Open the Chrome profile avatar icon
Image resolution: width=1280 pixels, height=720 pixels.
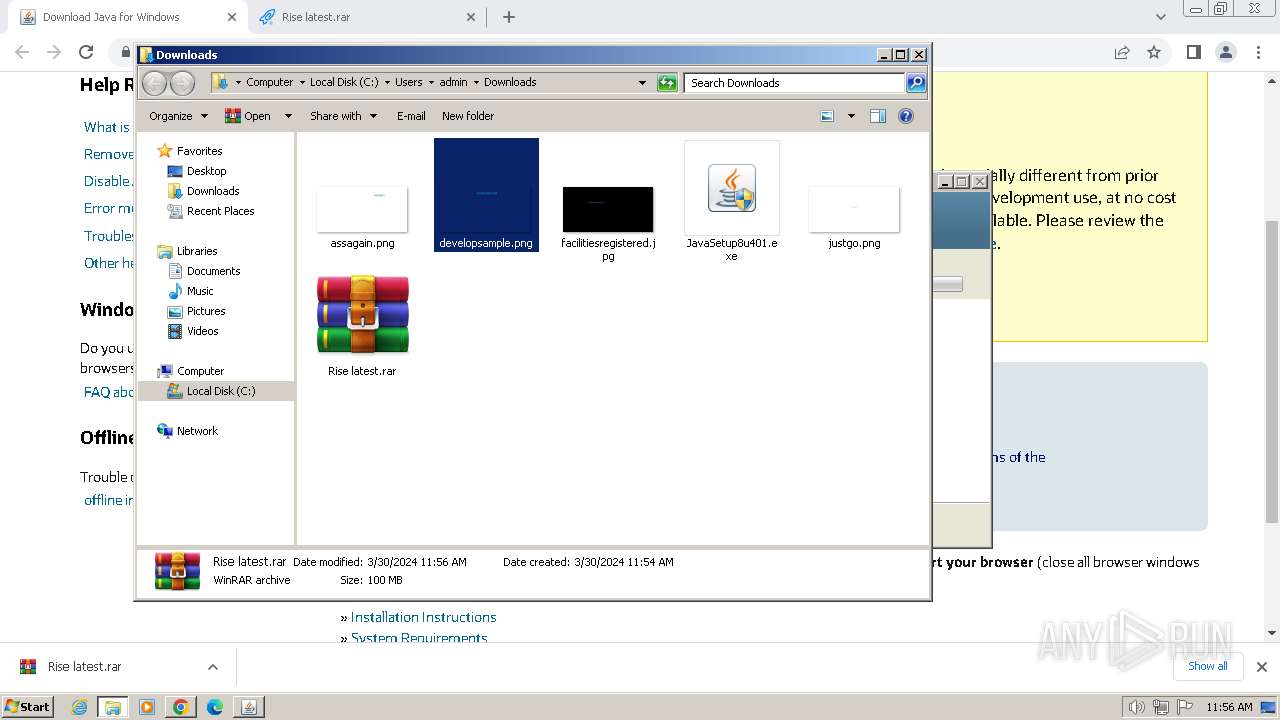point(1226,52)
